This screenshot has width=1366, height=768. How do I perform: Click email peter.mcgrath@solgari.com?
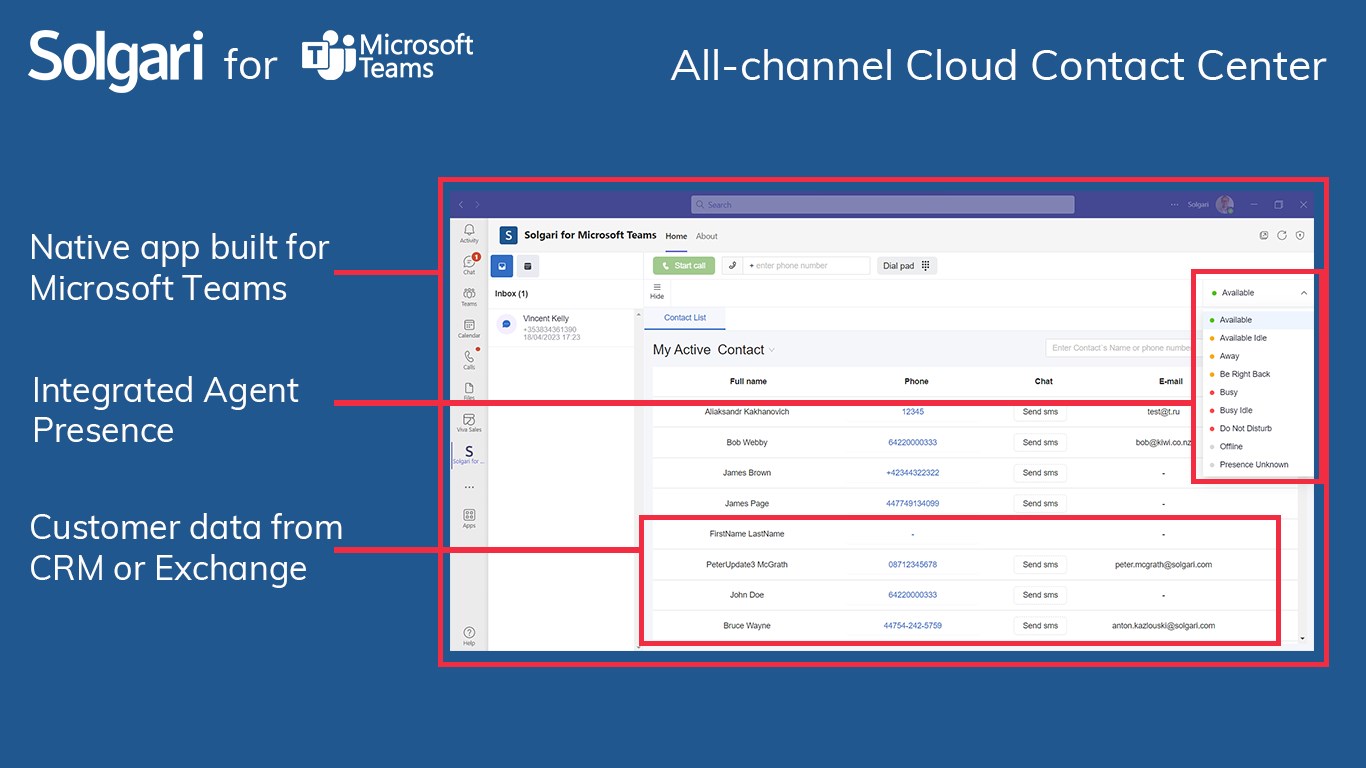tap(1163, 565)
